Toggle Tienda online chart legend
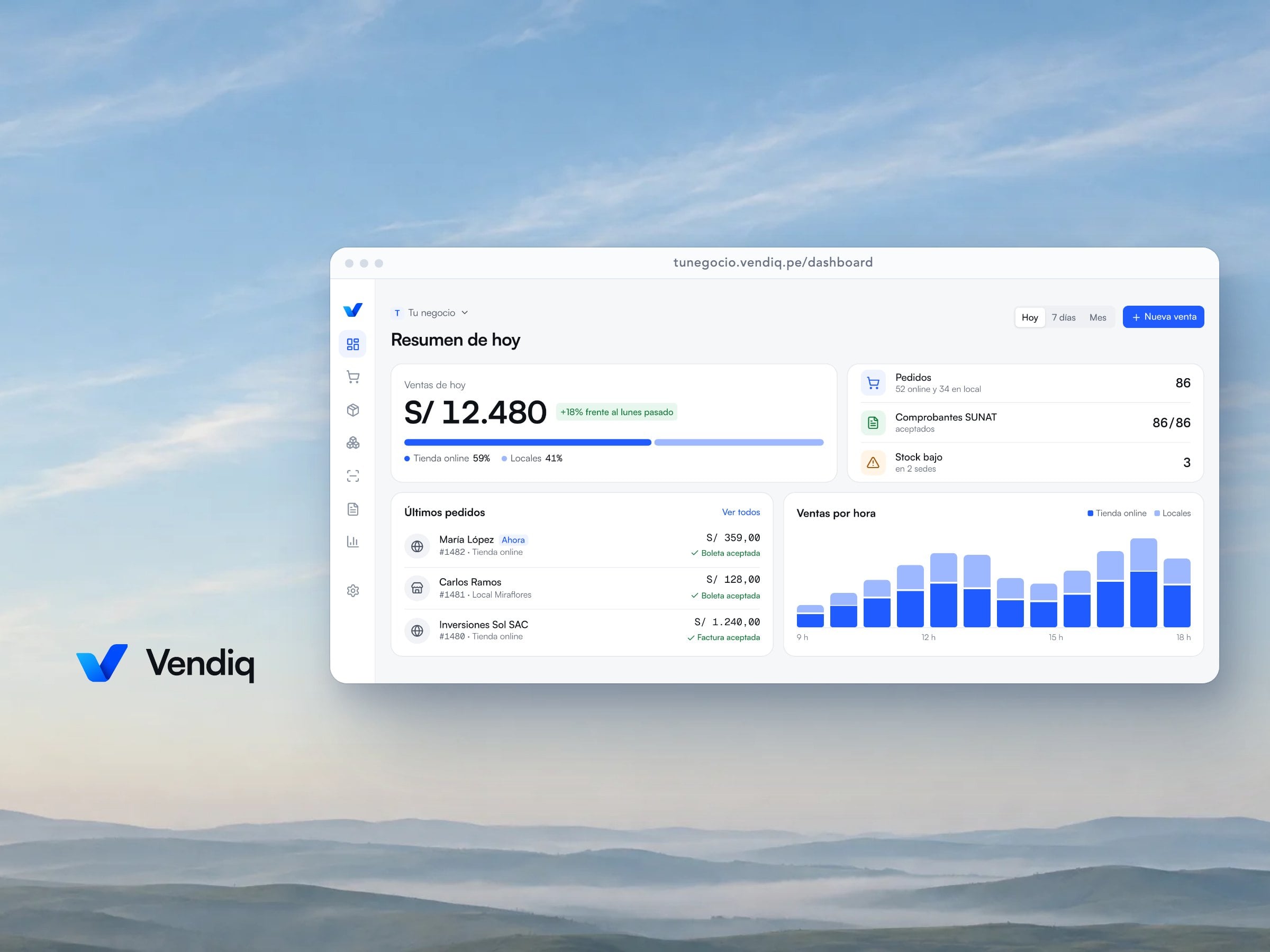The height and width of the screenshot is (952, 1270). pyautogui.click(x=1116, y=513)
